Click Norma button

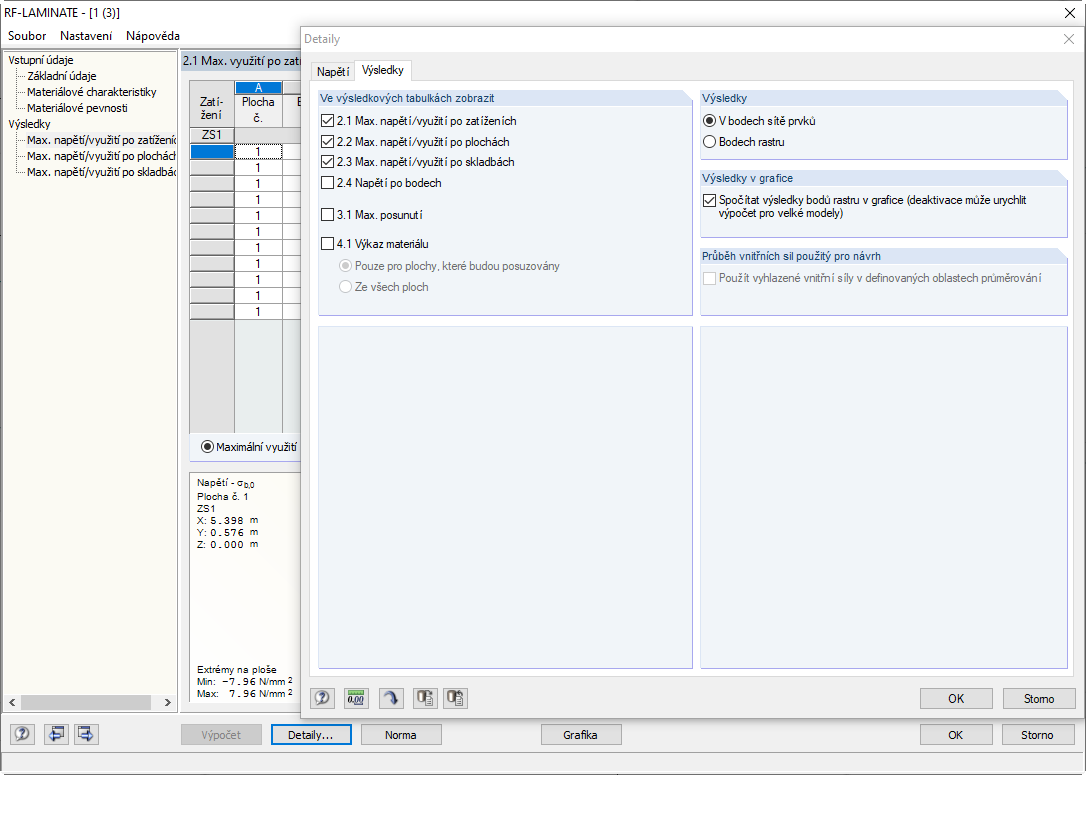[x=401, y=735]
